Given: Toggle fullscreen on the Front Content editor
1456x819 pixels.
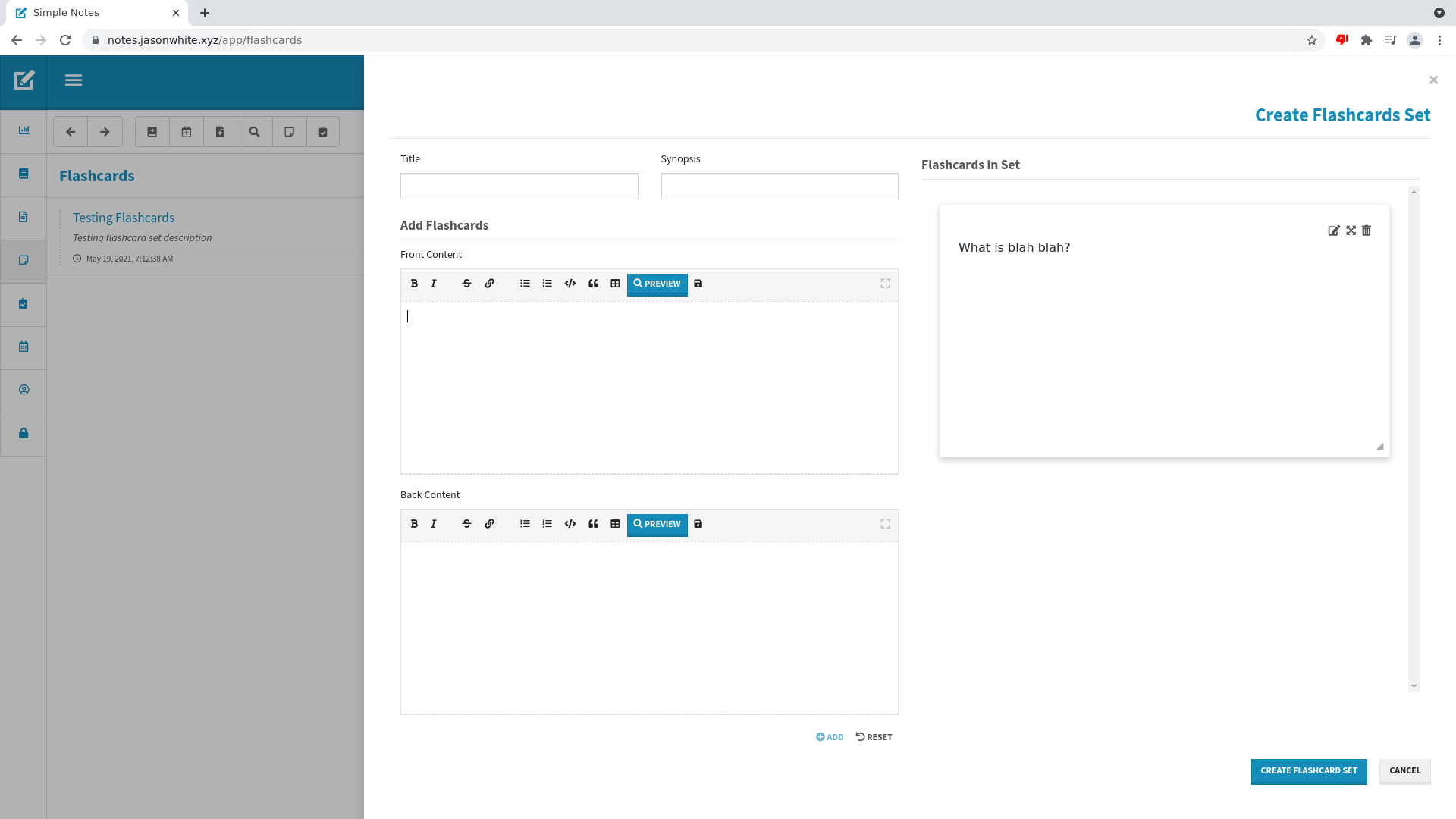Looking at the screenshot, I should 885,284.
